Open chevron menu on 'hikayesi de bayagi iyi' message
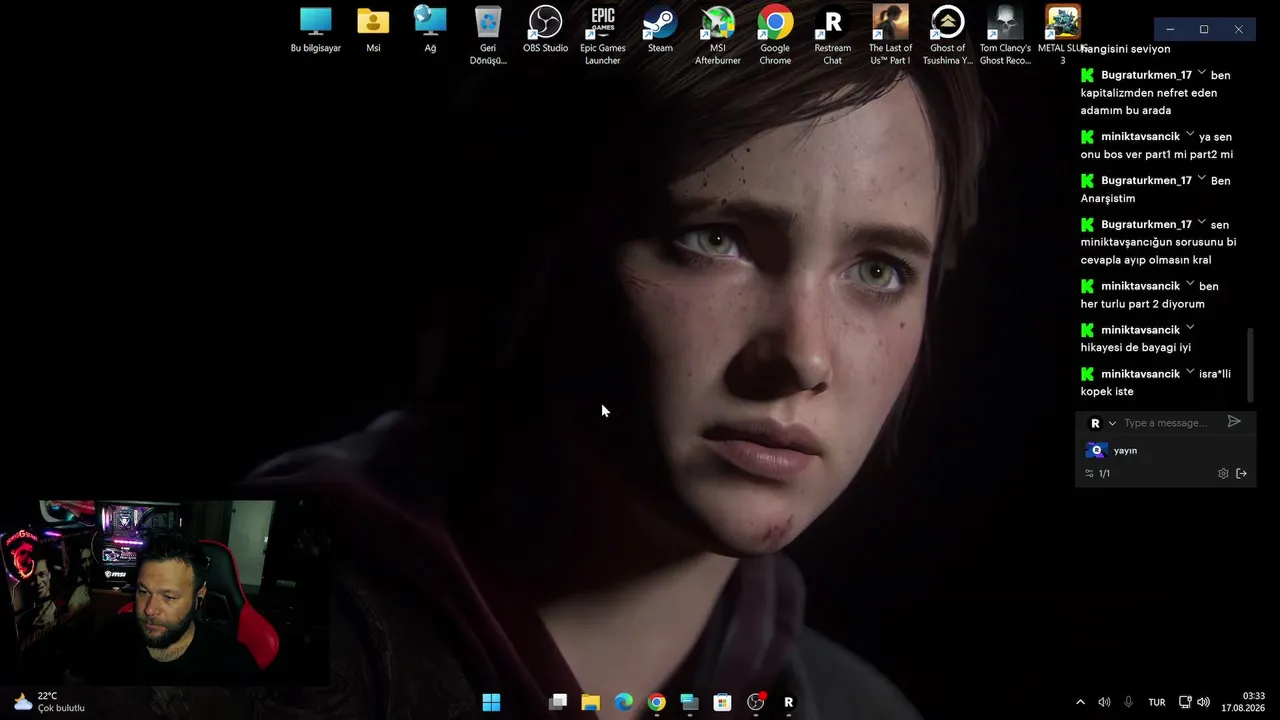The image size is (1280, 720). pyautogui.click(x=1190, y=329)
